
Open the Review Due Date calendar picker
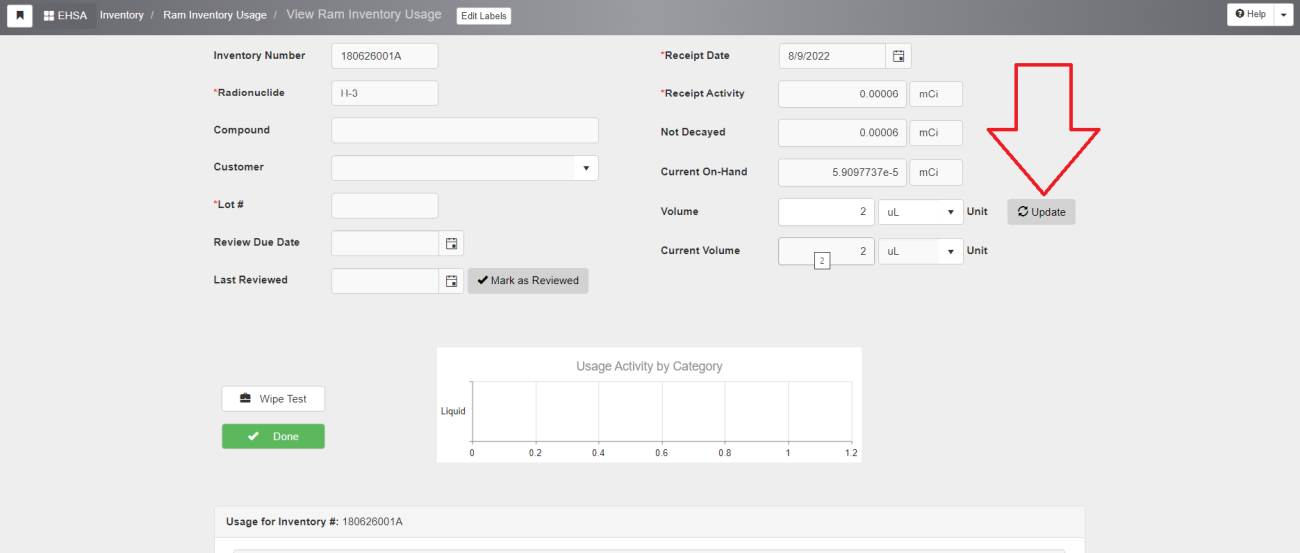(451, 243)
